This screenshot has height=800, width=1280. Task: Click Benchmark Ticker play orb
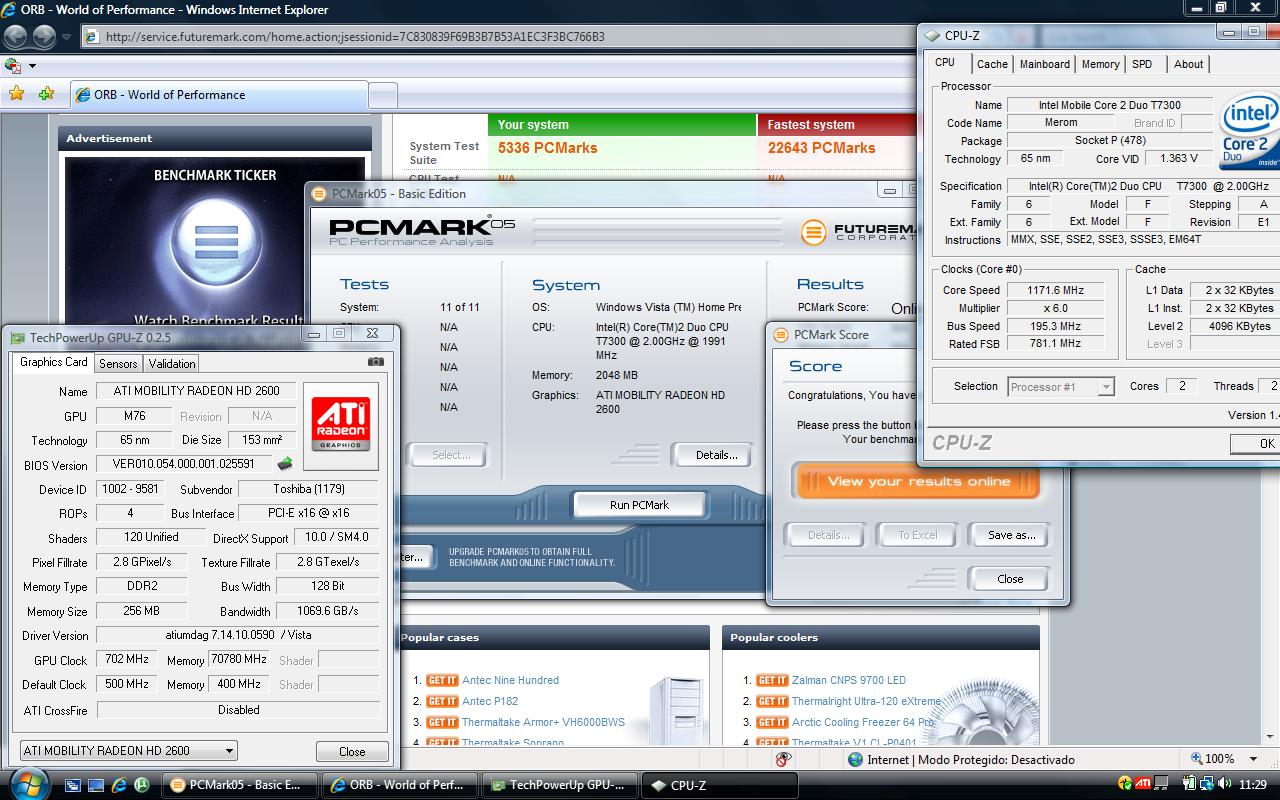click(216, 243)
